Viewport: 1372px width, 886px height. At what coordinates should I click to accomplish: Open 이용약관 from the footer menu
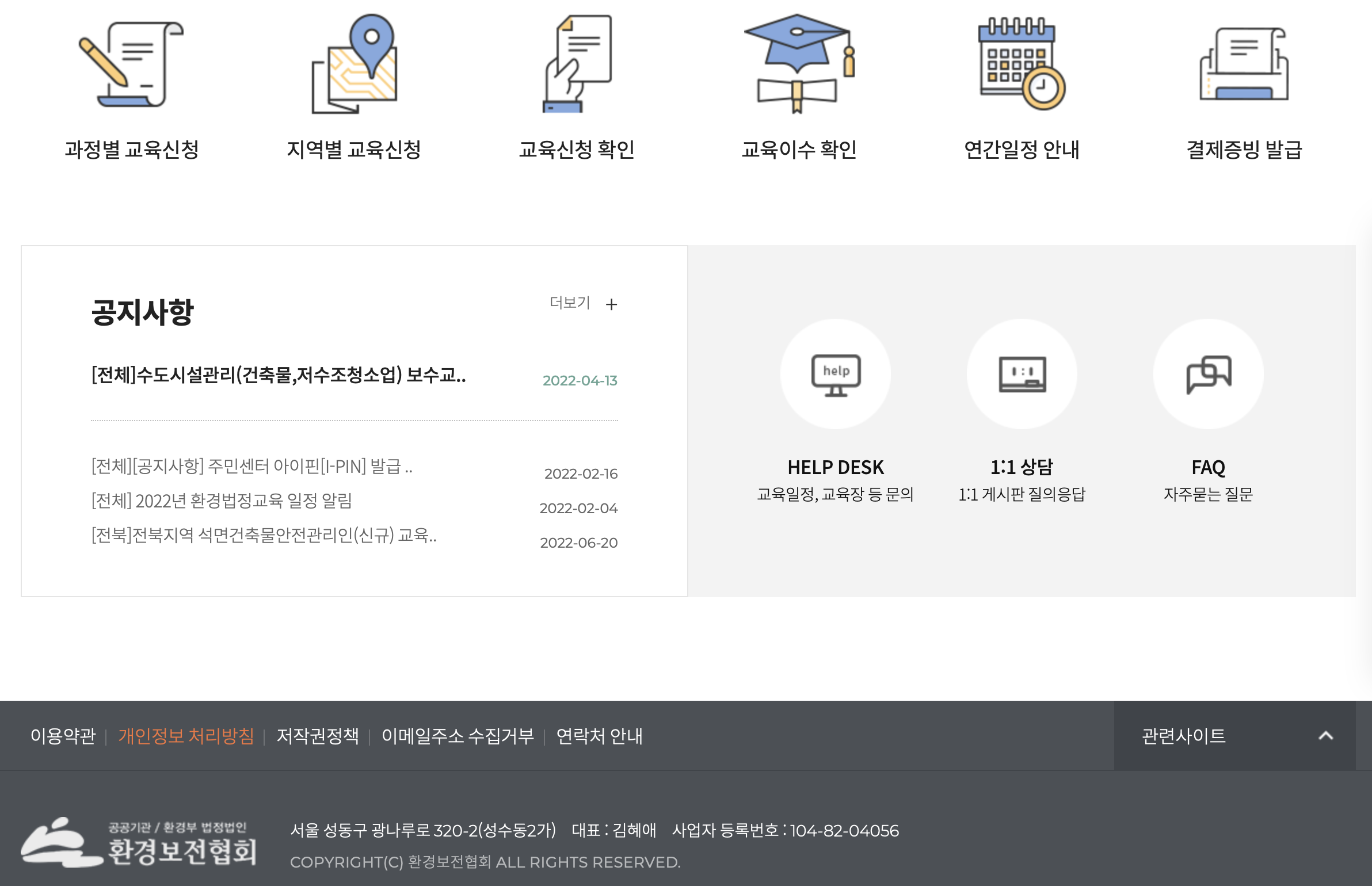pyautogui.click(x=64, y=736)
